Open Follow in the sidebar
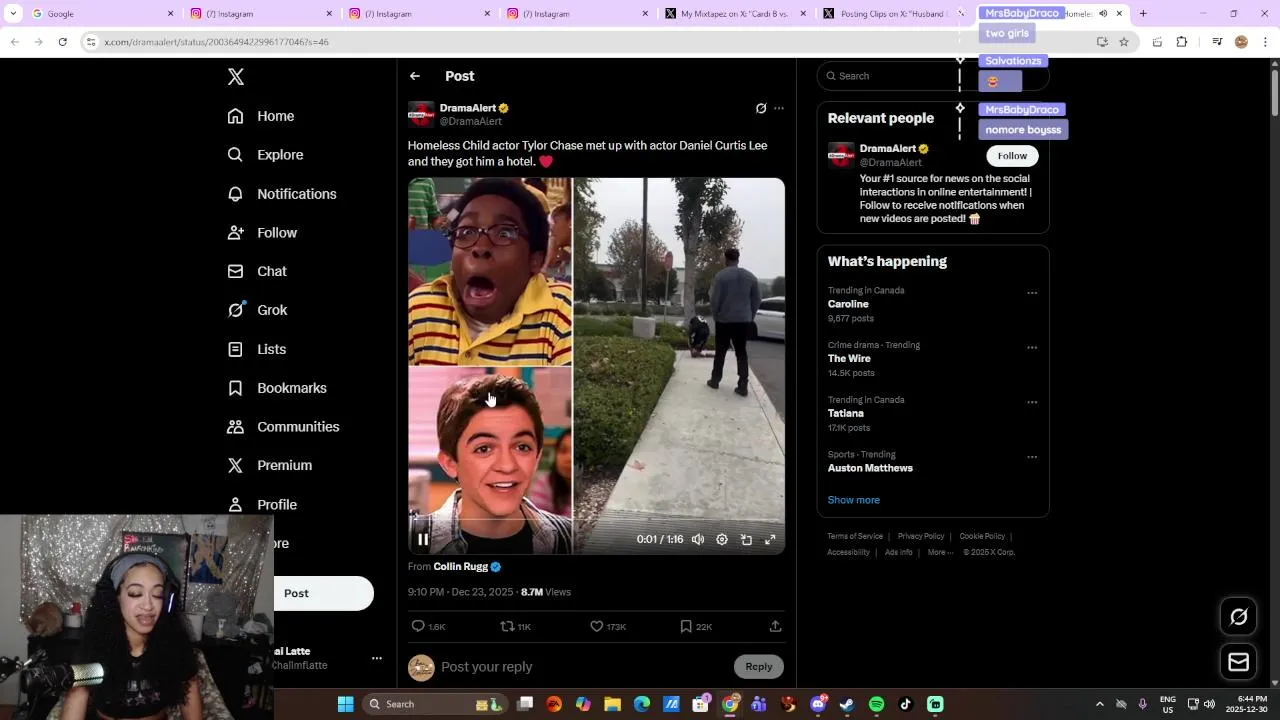Image resolution: width=1280 pixels, height=720 pixels. [x=262, y=233]
